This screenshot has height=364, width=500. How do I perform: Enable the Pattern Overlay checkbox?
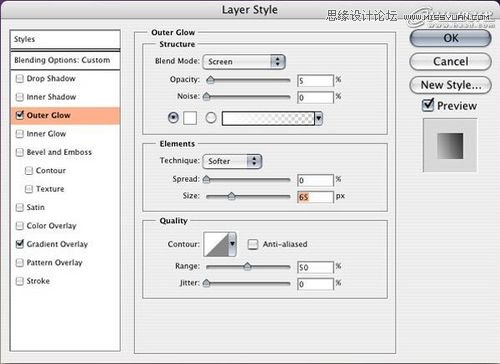[20, 263]
